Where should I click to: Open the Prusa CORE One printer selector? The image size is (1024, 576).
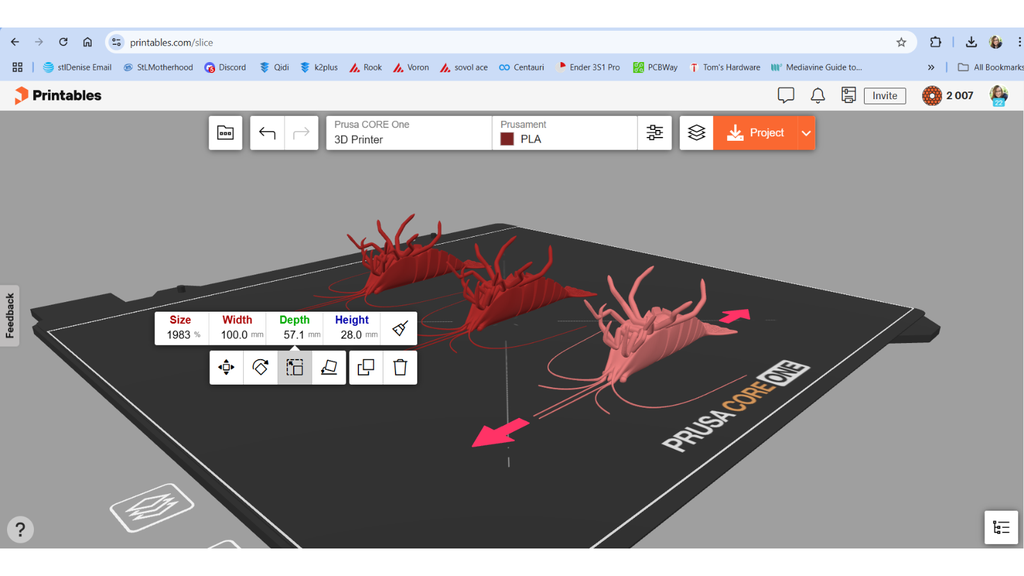click(x=409, y=133)
